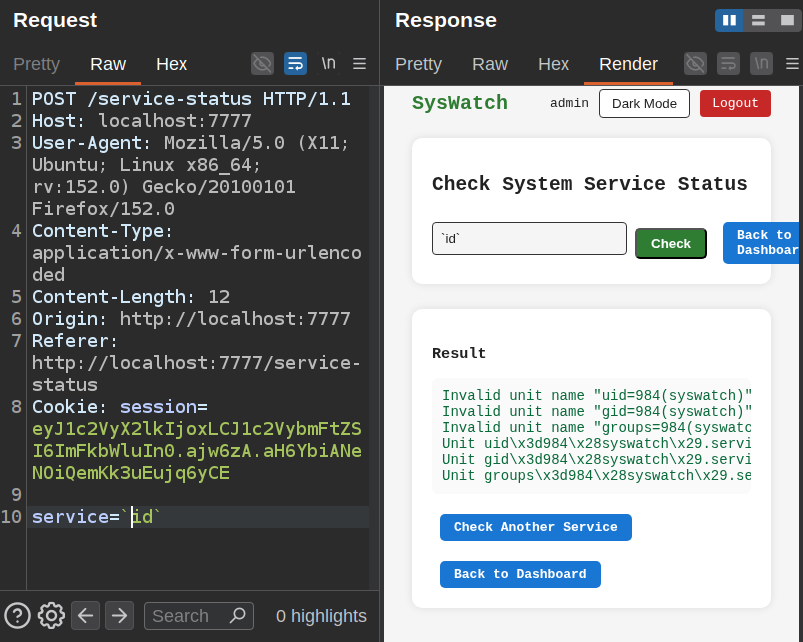Click the green Check button
This screenshot has width=803, height=642.
[671, 244]
